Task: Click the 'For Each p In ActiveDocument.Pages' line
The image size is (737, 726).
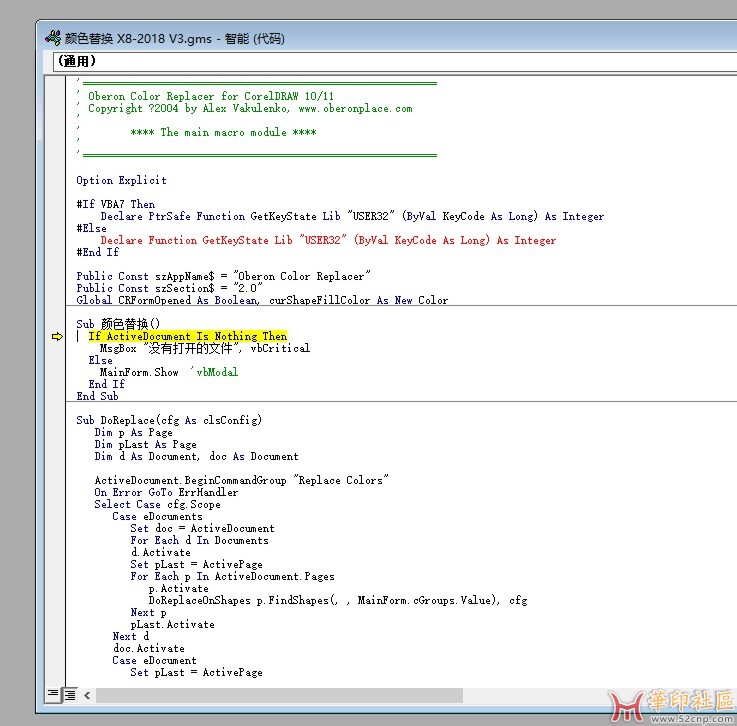Action: pos(232,577)
